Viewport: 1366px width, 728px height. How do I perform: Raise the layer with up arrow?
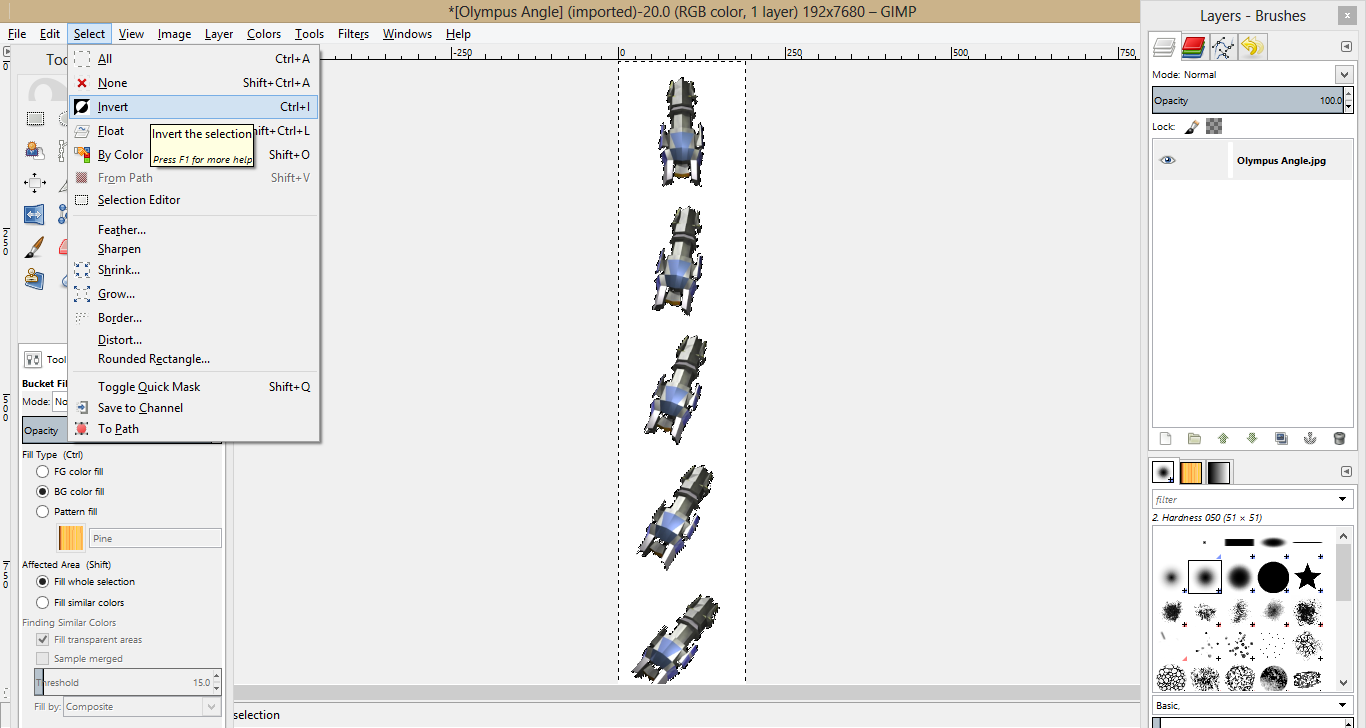1223,438
